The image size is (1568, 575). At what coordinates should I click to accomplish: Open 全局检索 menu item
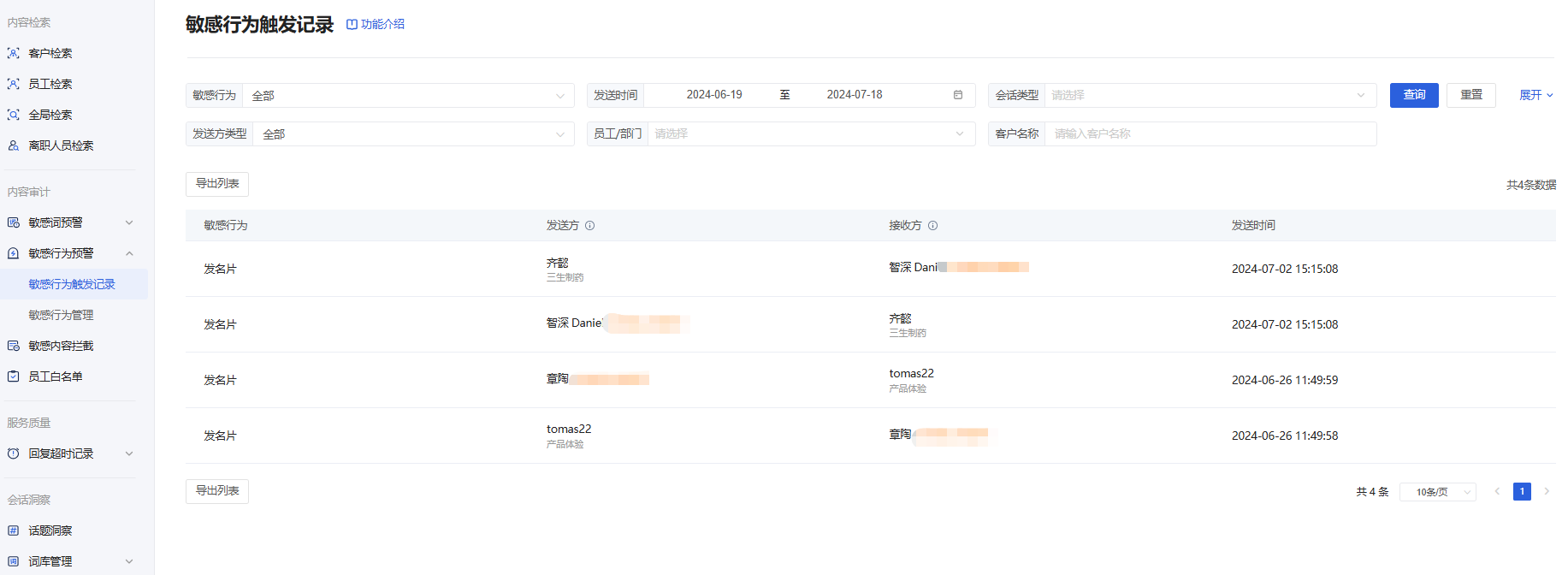click(x=50, y=115)
